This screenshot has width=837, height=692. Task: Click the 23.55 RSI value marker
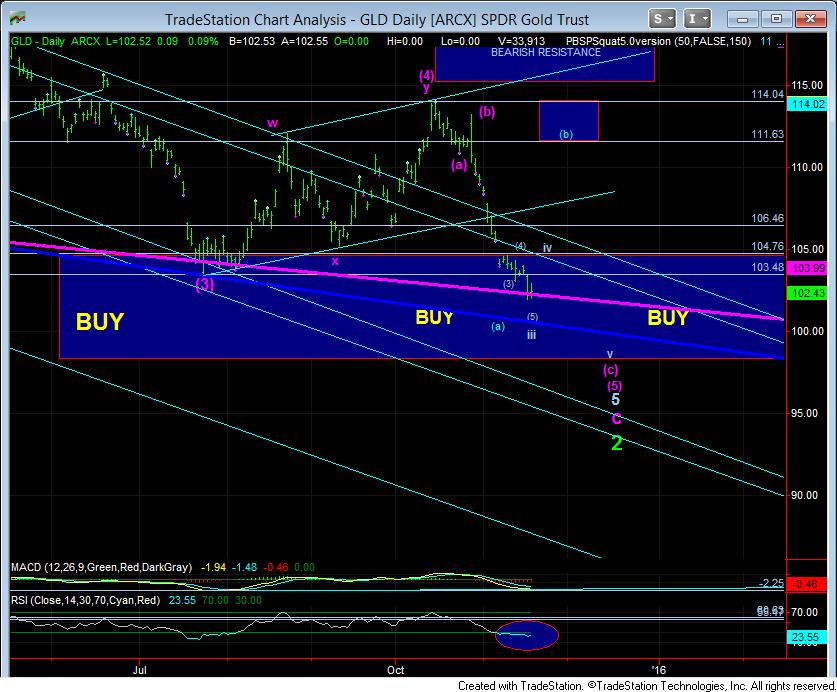click(x=806, y=637)
